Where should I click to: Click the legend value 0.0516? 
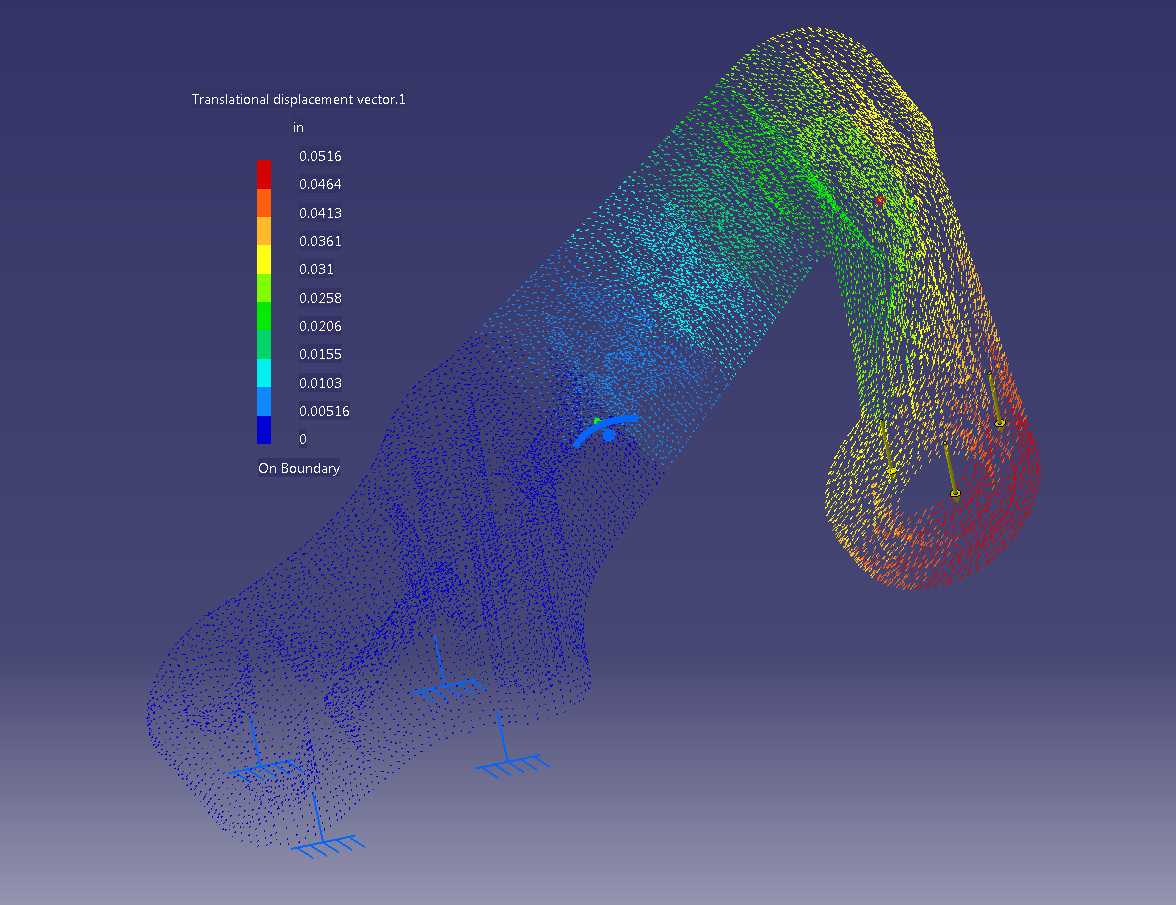point(320,156)
